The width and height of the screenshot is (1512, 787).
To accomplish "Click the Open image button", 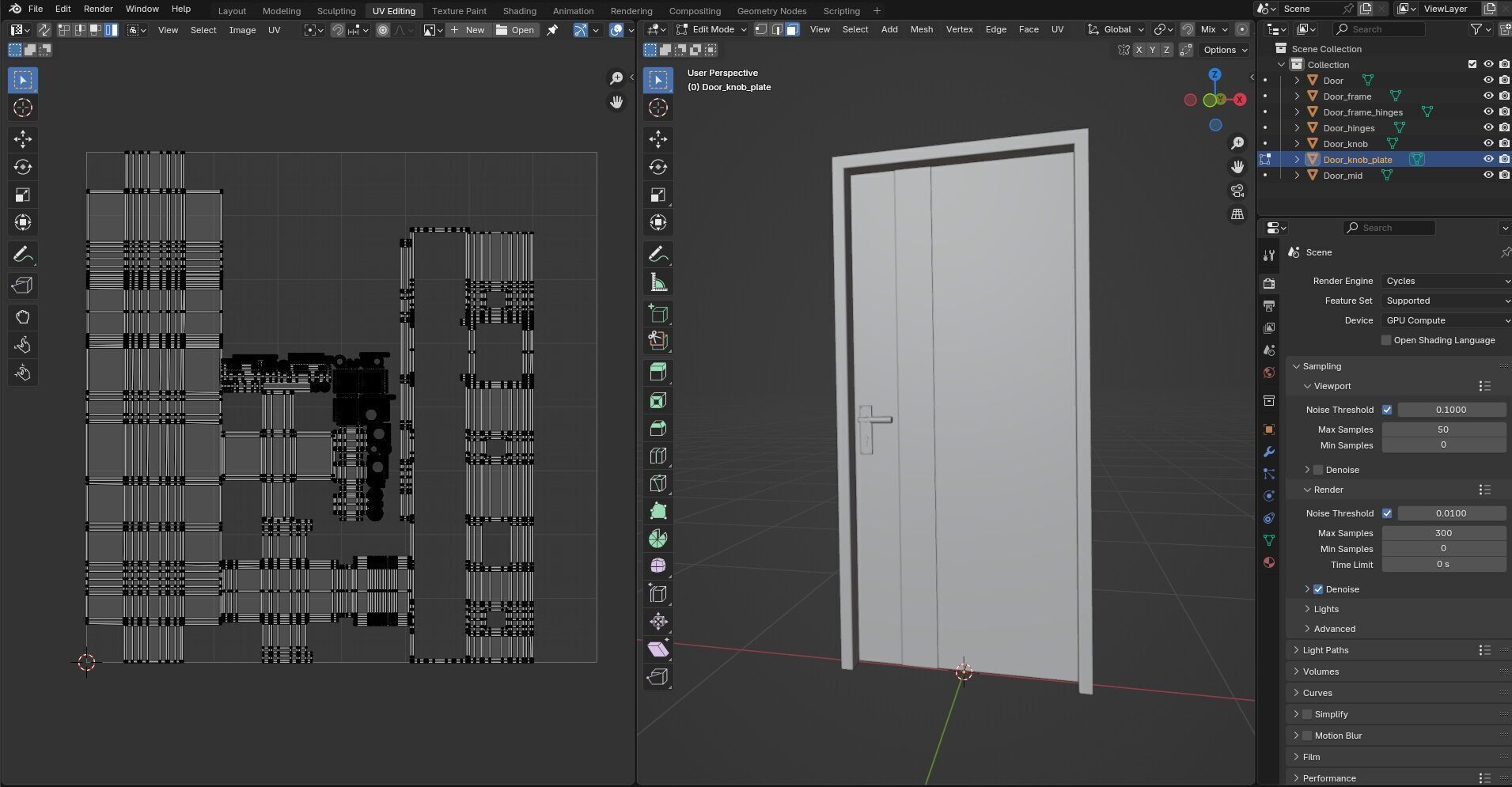I will click(x=516, y=30).
